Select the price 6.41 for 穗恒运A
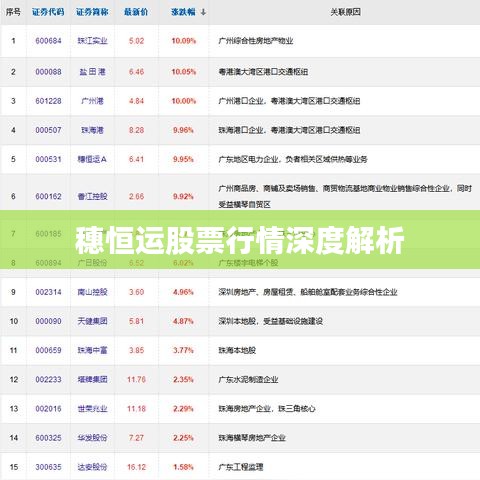Image resolution: width=480 pixels, height=480 pixels. 136,159
